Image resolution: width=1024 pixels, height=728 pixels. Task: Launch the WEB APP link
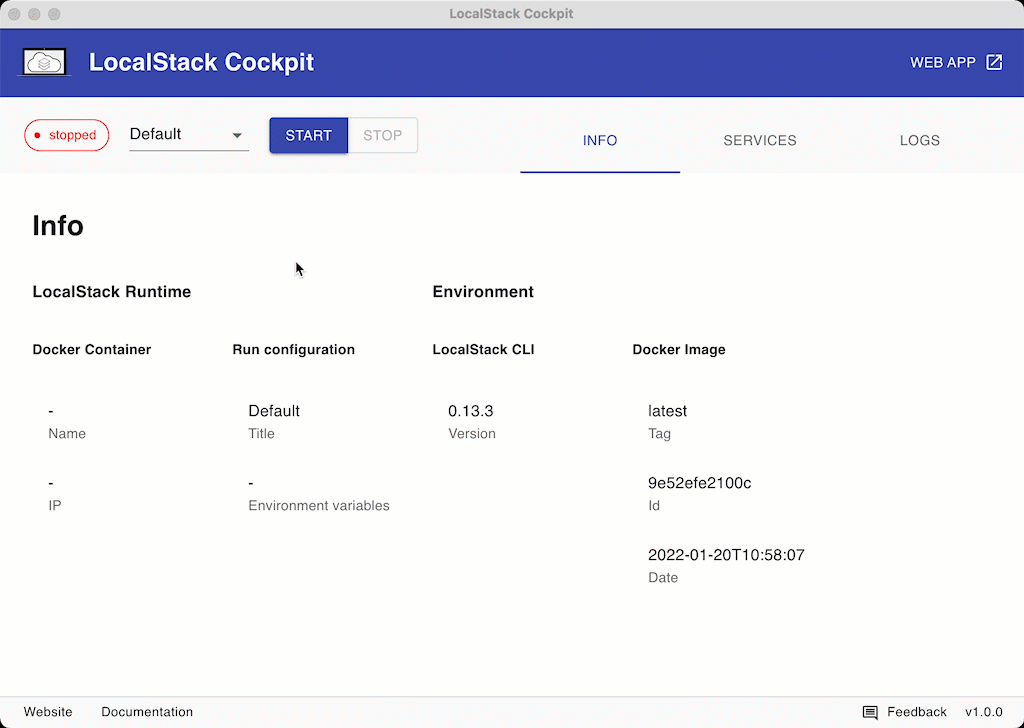tap(942, 62)
